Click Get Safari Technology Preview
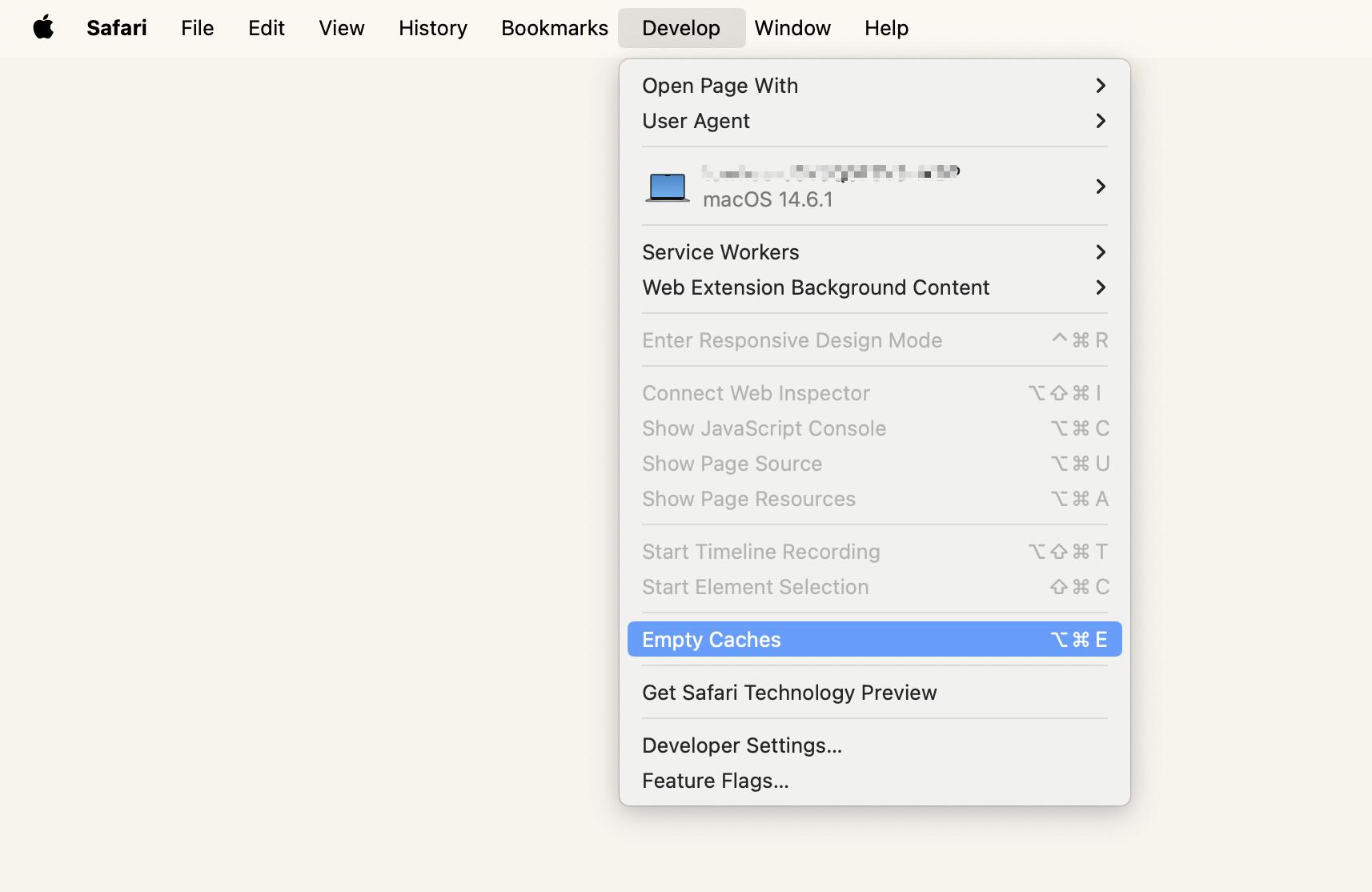The height and width of the screenshot is (892, 1372). coord(875,693)
